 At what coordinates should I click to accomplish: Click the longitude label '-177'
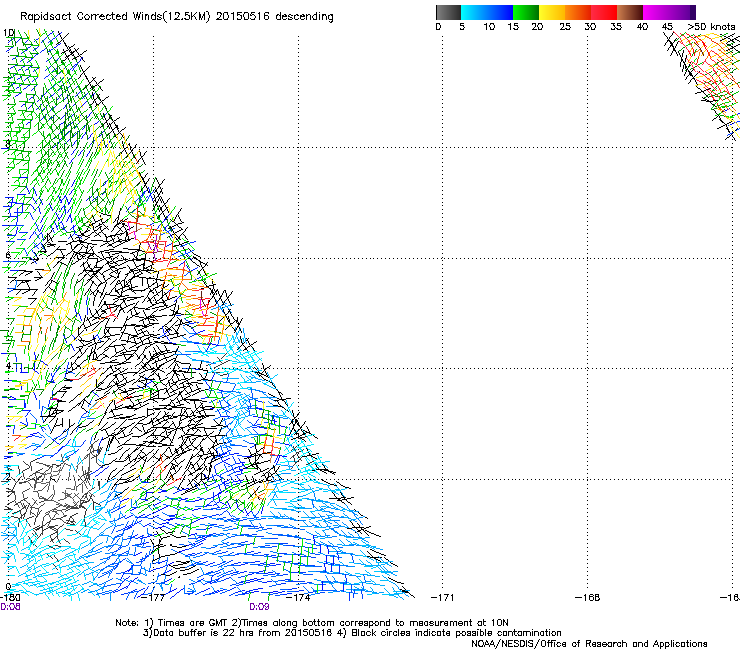[x=153, y=598]
